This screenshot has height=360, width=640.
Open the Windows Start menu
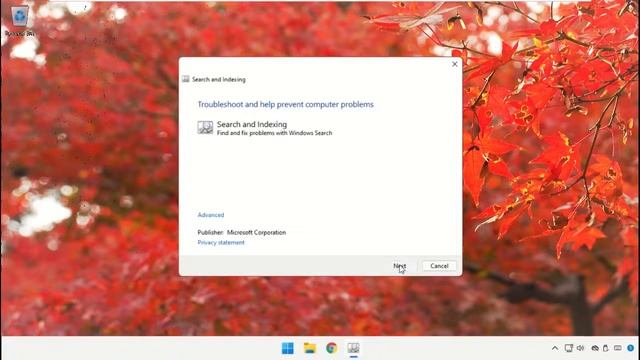coord(288,348)
